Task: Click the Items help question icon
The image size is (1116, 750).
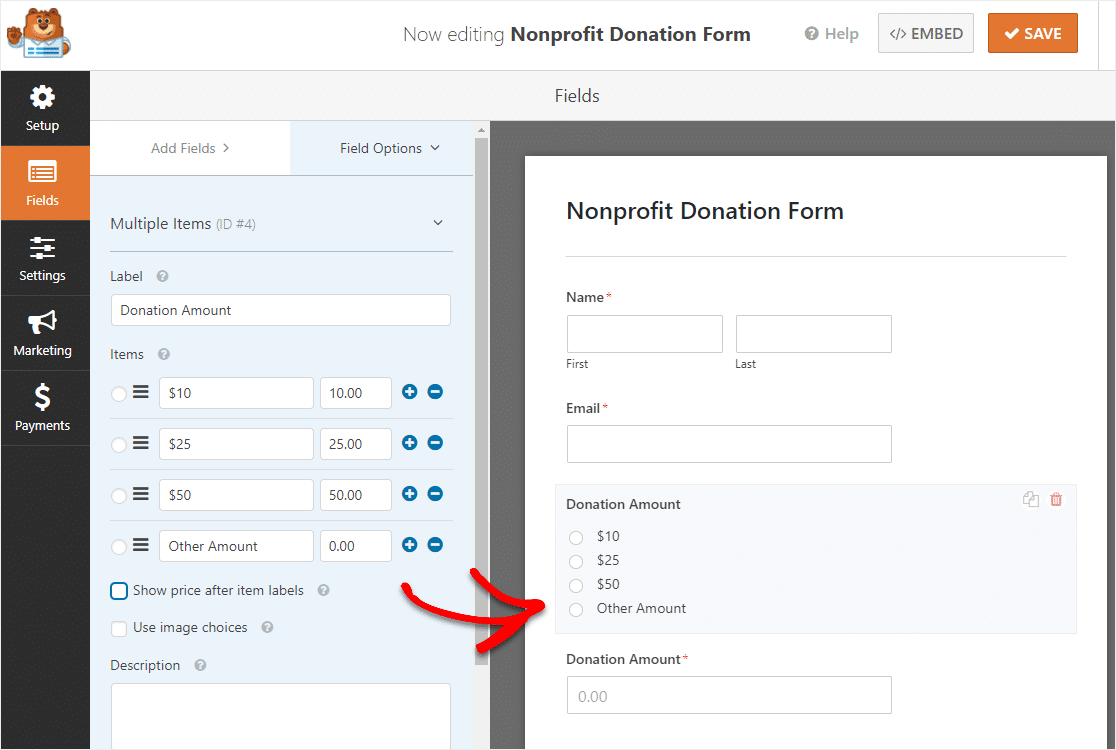Action: click(x=164, y=354)
